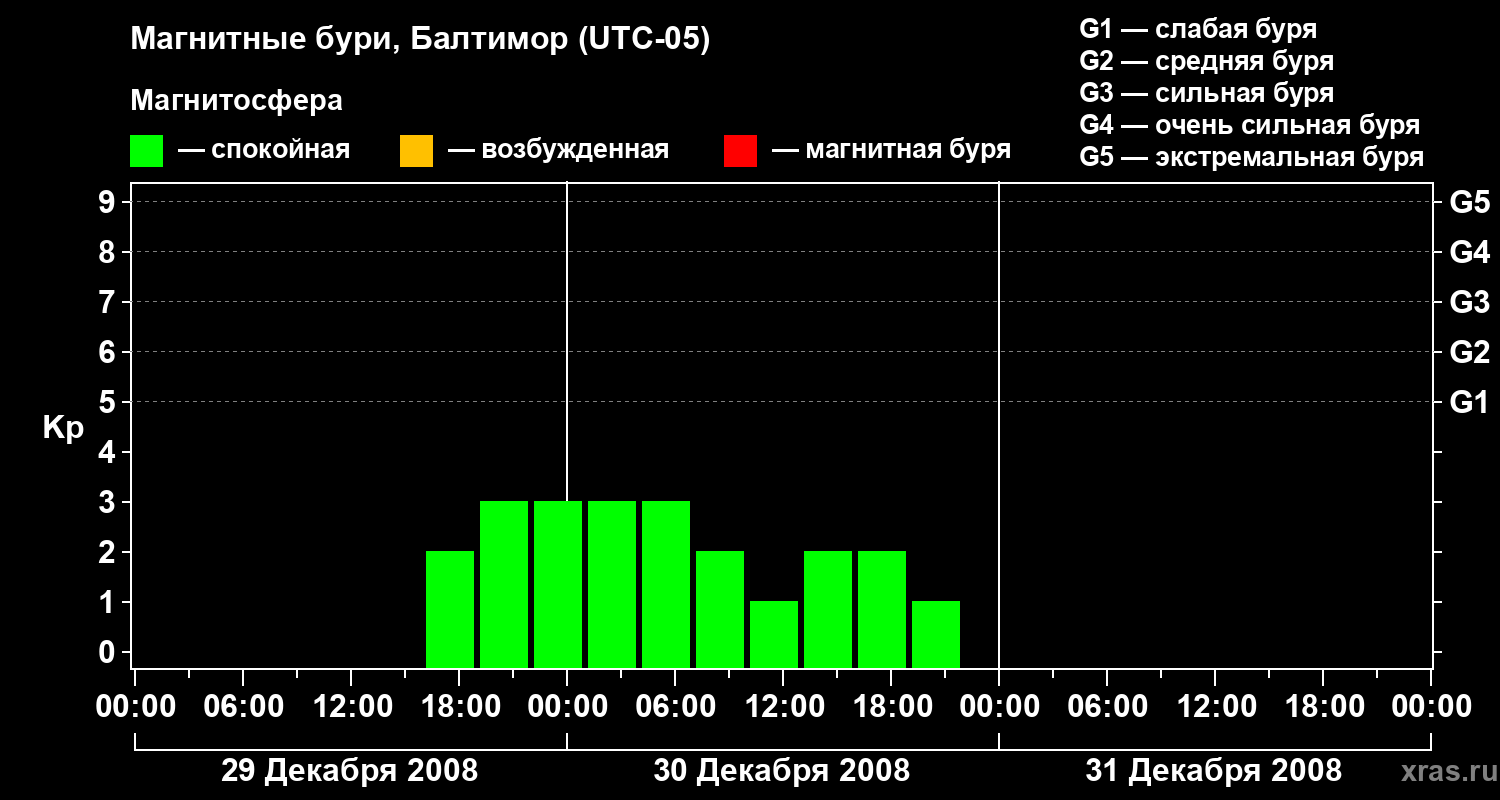
Task: Click the '— возбужденная' legend label
Action: (x=558, y=150)
